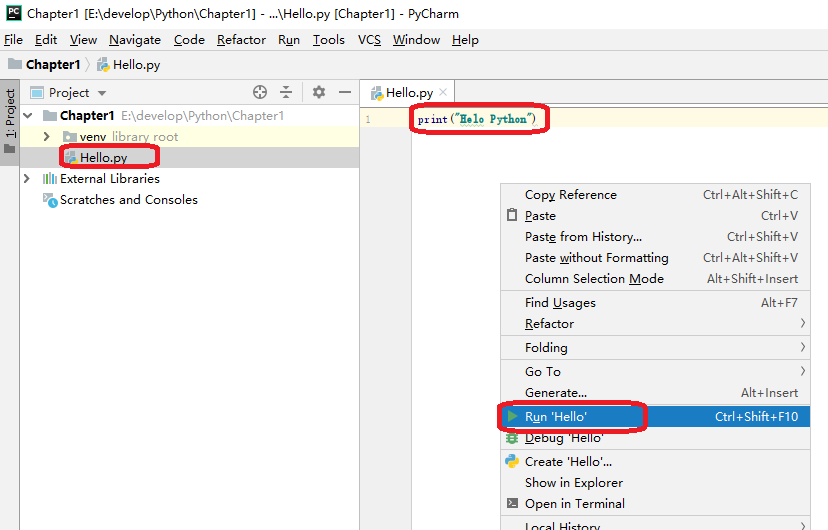Open the View menu

83,40
